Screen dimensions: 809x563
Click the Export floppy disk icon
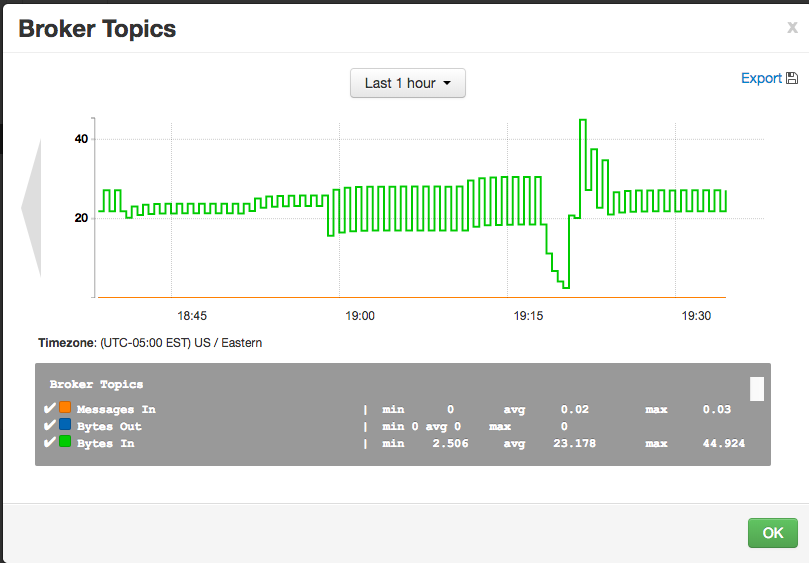[792, 79]
